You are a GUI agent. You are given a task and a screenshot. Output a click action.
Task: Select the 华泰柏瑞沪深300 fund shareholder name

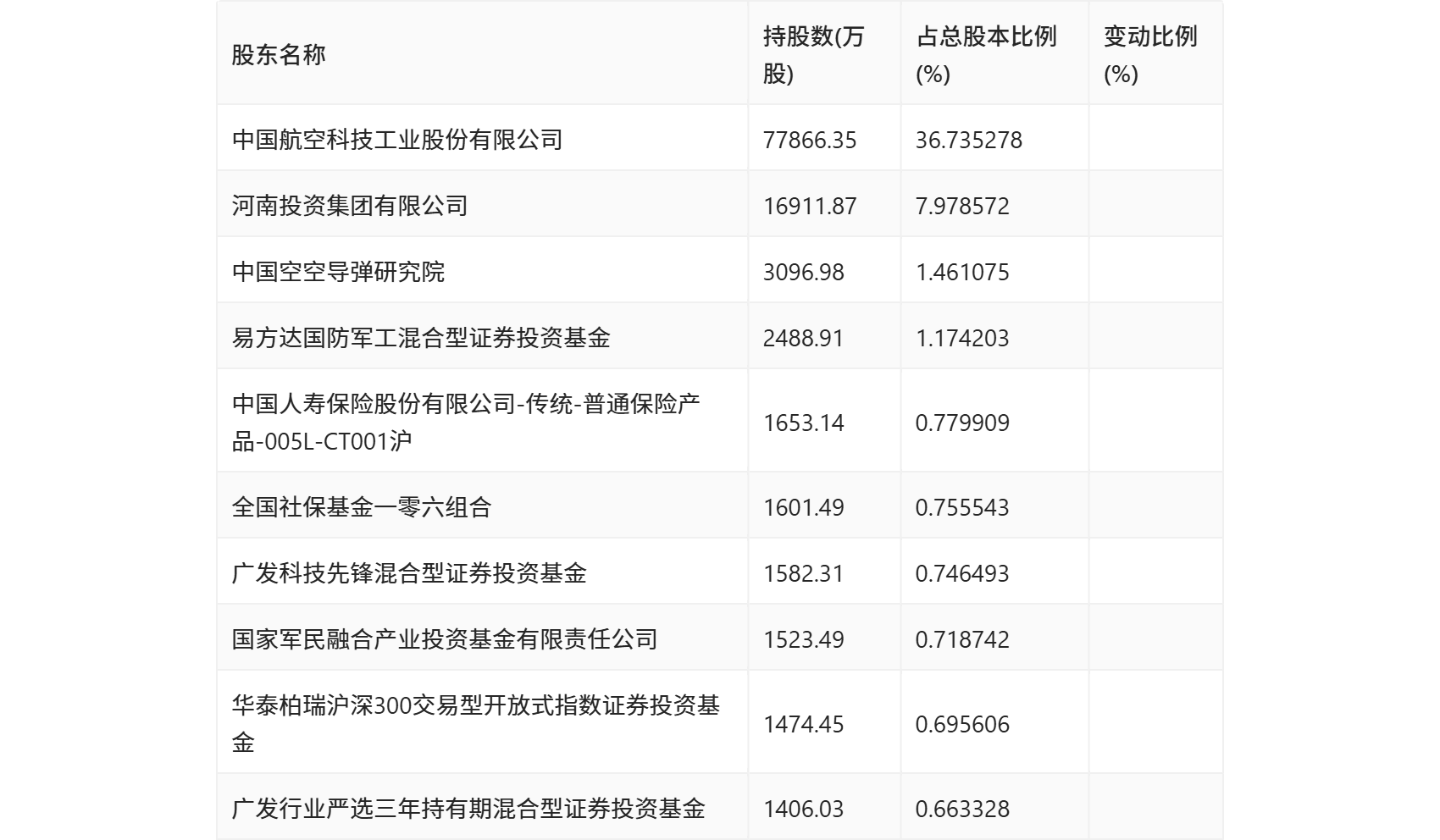[476, 724]
